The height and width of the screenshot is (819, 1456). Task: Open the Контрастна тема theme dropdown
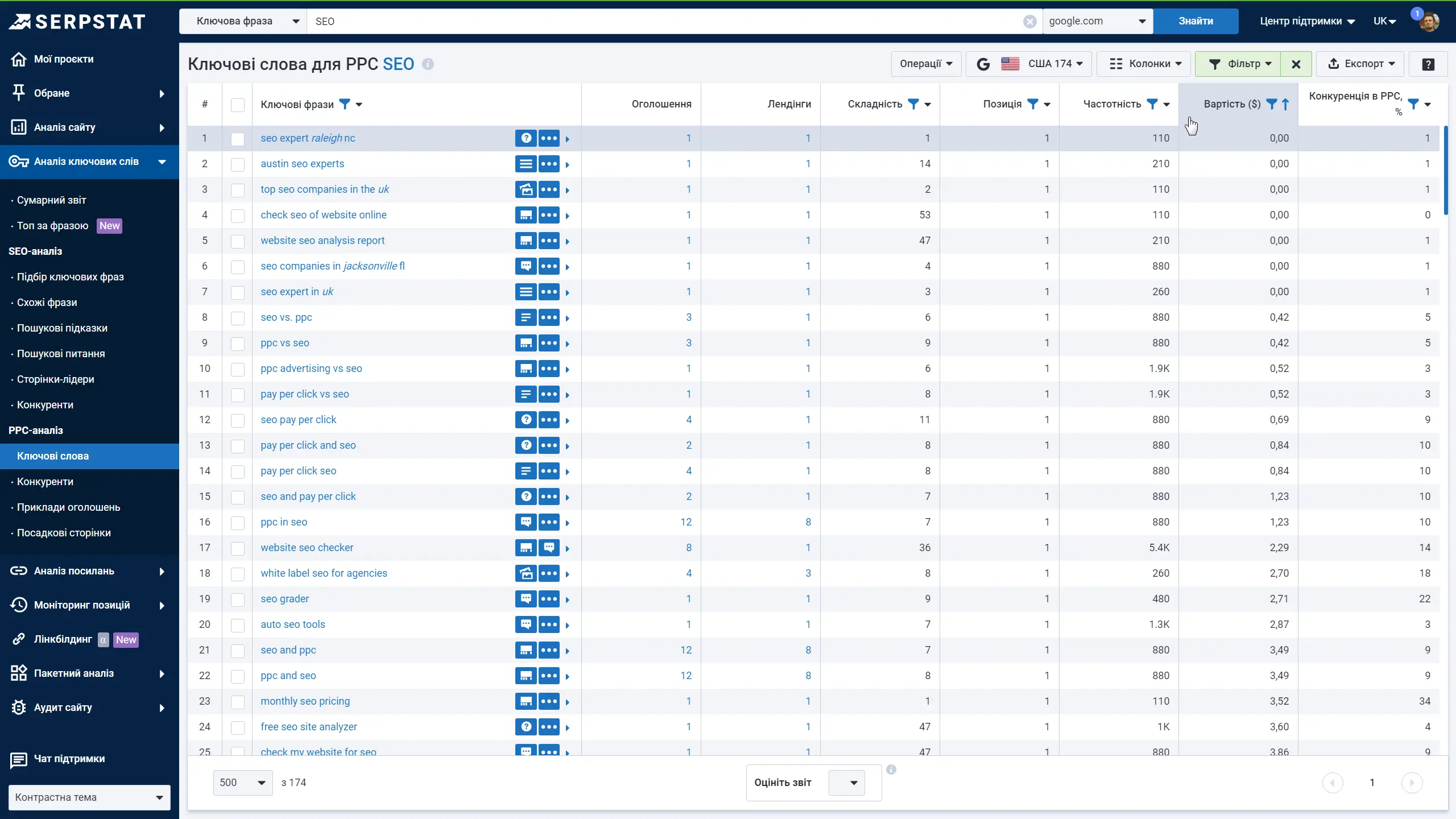pos(89,797)
